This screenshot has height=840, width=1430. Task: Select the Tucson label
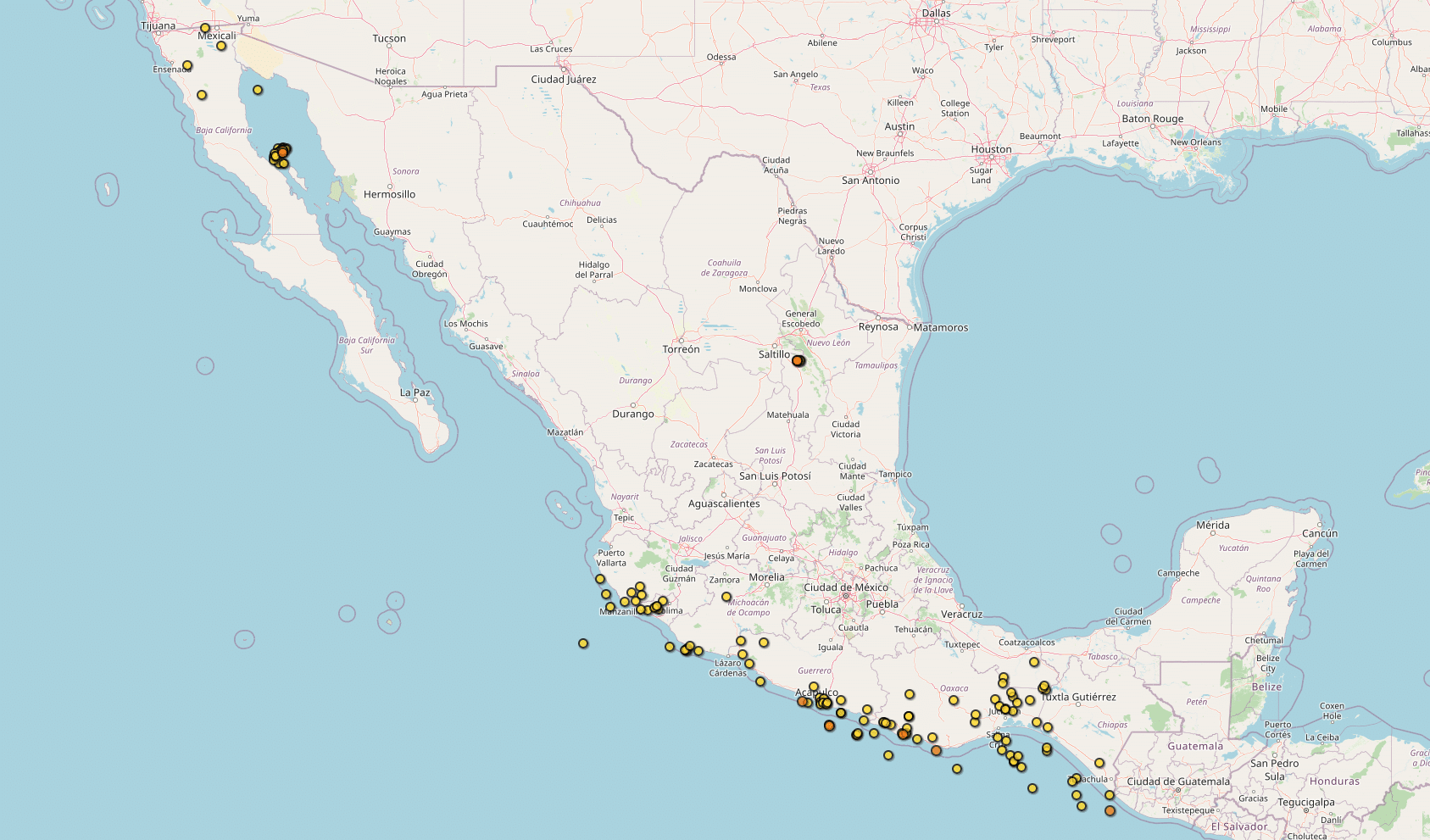click(389, 38)
